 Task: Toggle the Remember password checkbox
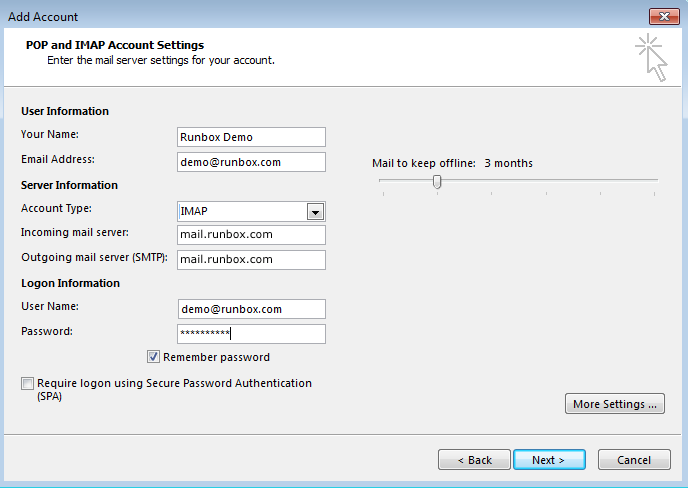pyautogui.click(x=154, y=357)
